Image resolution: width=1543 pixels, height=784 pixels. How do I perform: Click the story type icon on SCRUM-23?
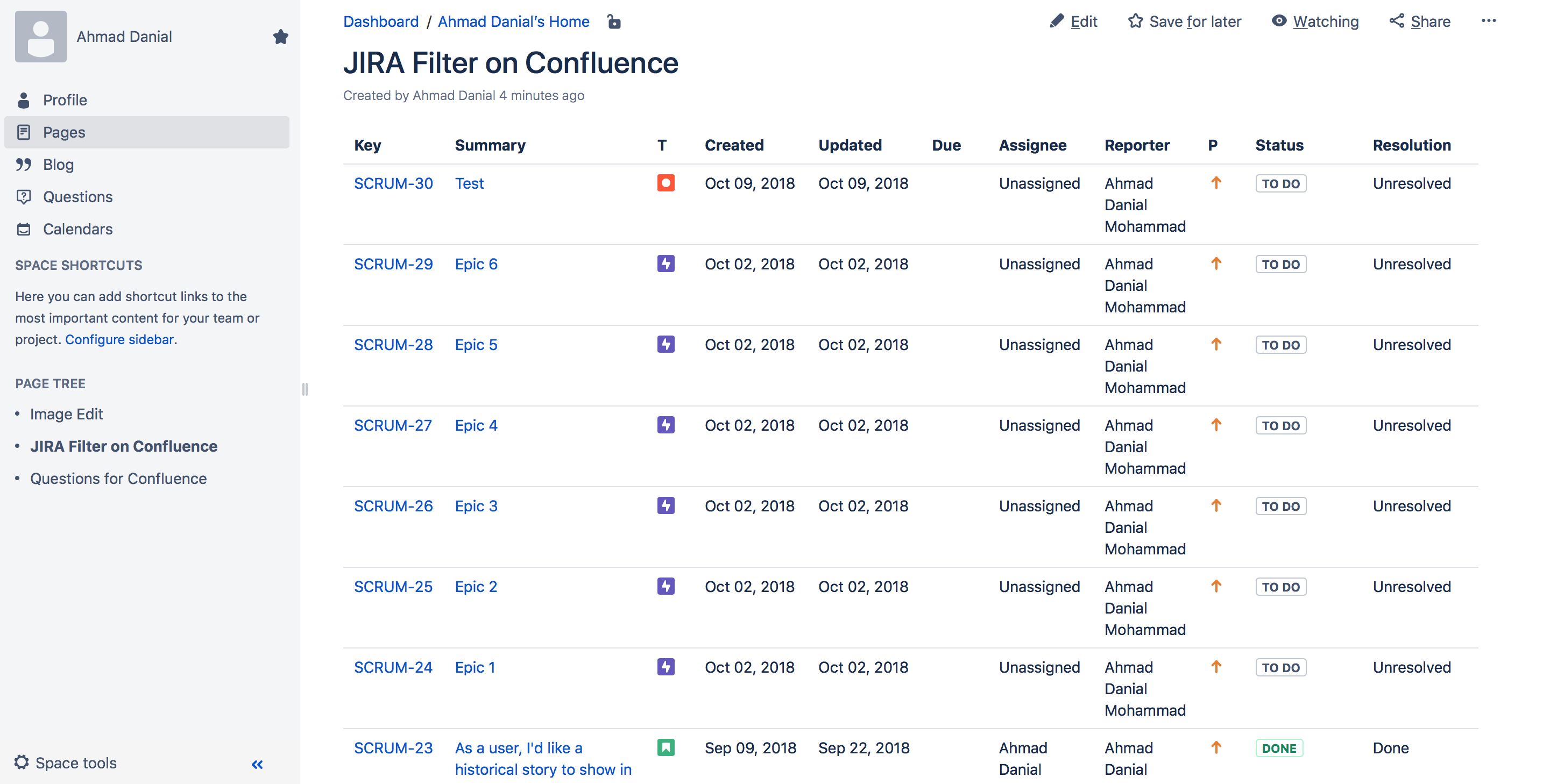(x=666, y=747)
